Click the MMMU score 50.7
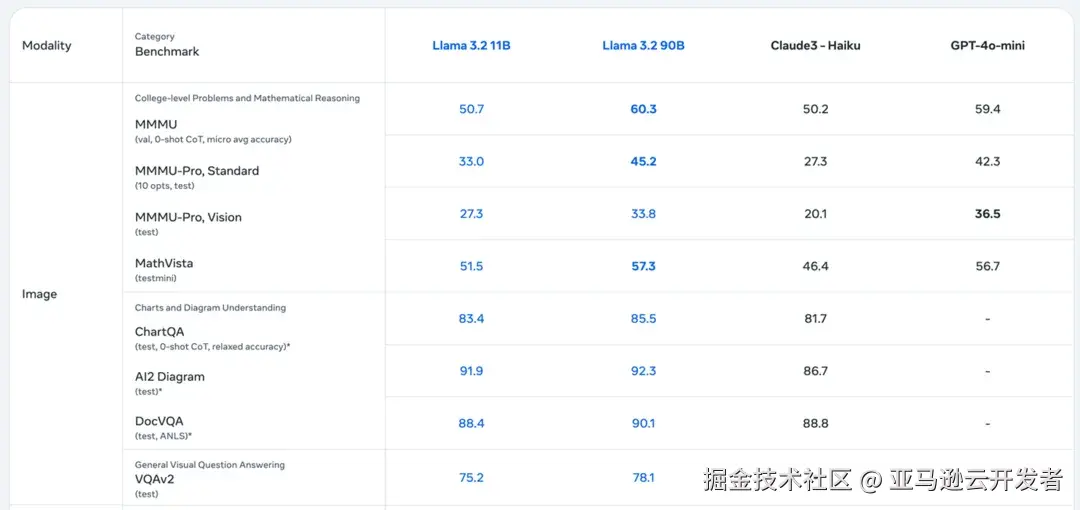This screenshot has width=1080, height=510. tap(471, 109)
